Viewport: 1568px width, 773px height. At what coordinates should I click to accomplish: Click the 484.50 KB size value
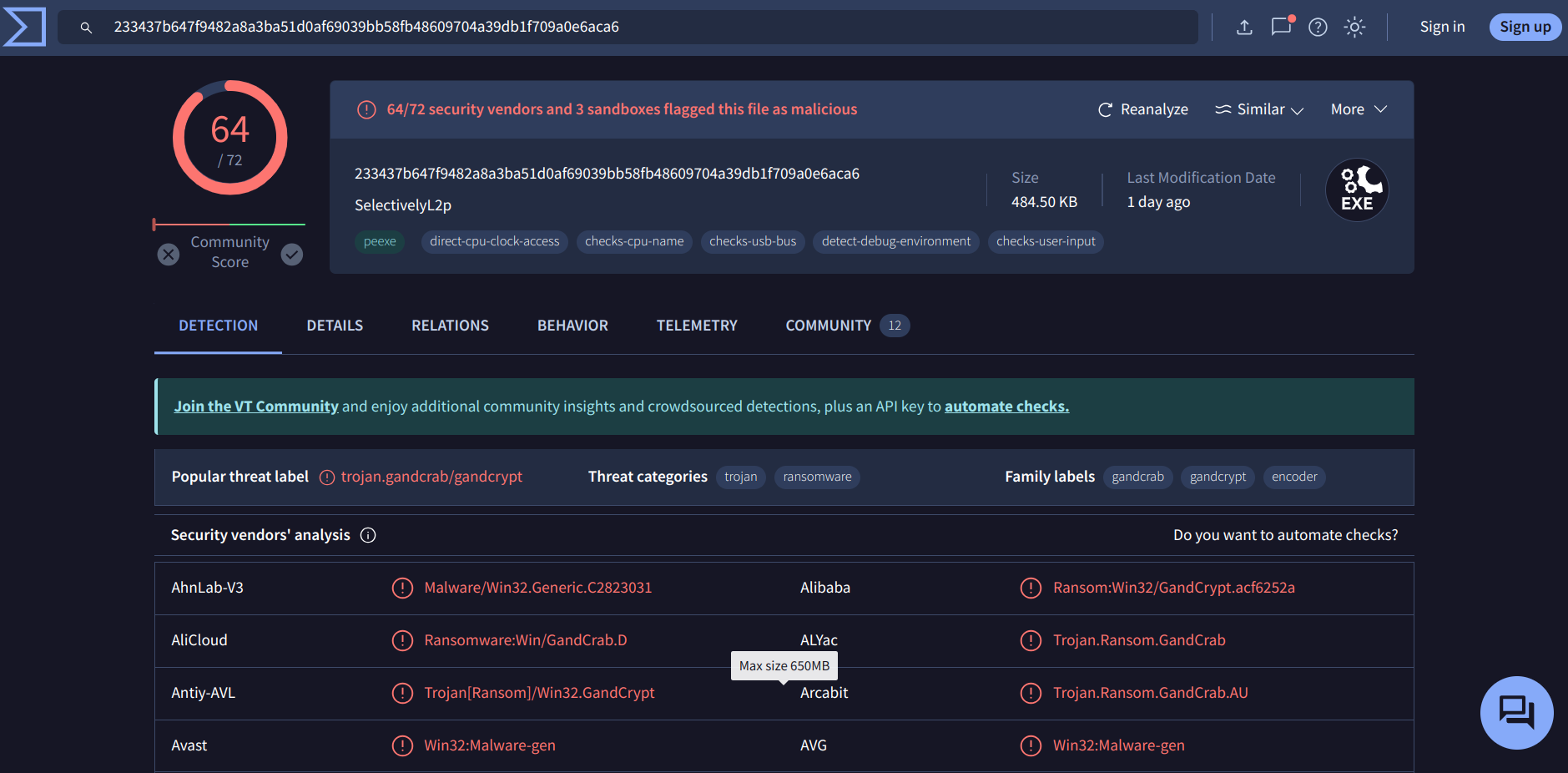pyautogui.click(x=1044, y=202)
